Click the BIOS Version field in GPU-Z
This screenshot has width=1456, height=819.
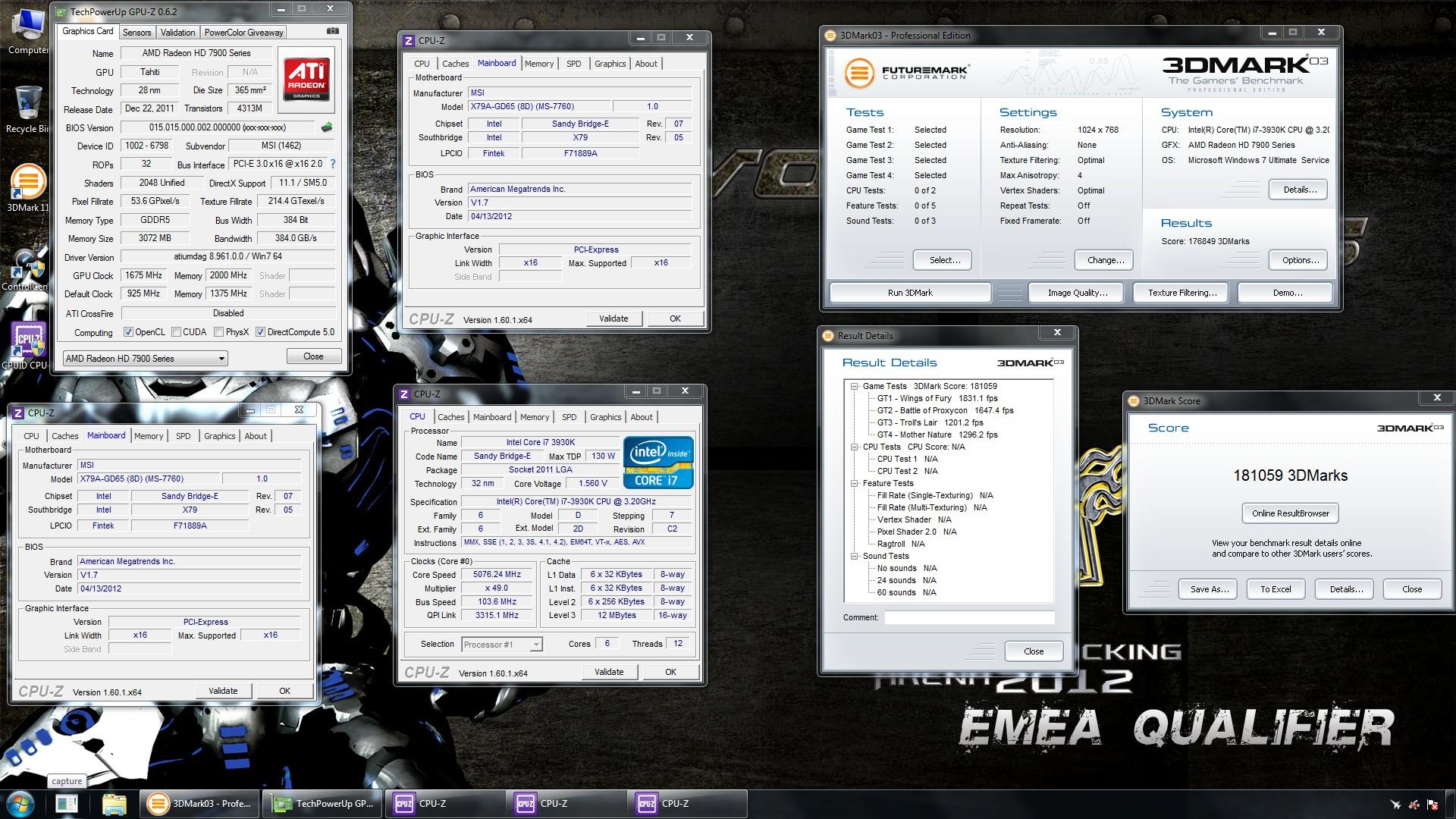[218, 127]
